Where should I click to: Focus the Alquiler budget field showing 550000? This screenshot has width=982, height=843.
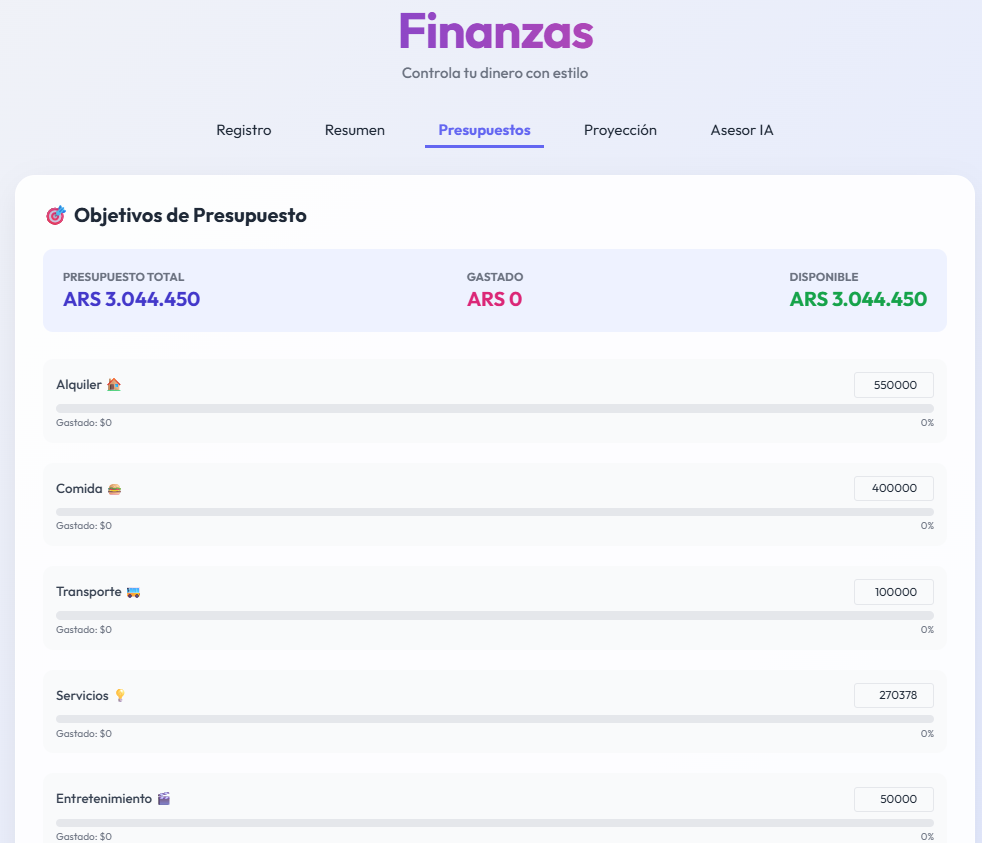click(894, 385)
